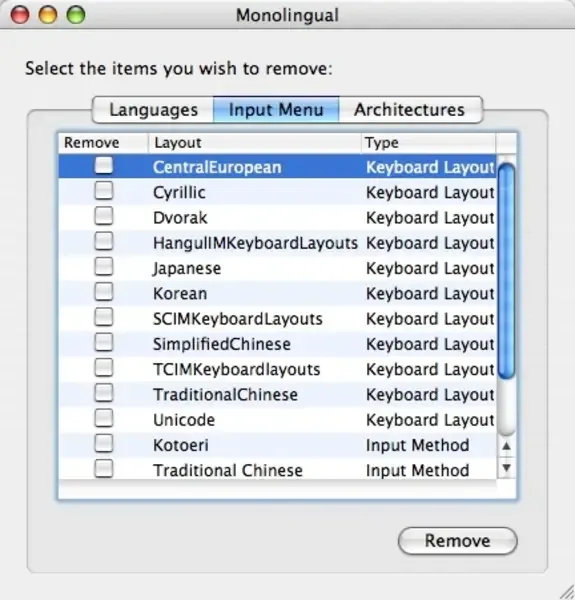Enable removal of HangulIMKeyboardLayouts
Image resolution: width=575 pixels, height=600 pixels.
click(104, 241)
